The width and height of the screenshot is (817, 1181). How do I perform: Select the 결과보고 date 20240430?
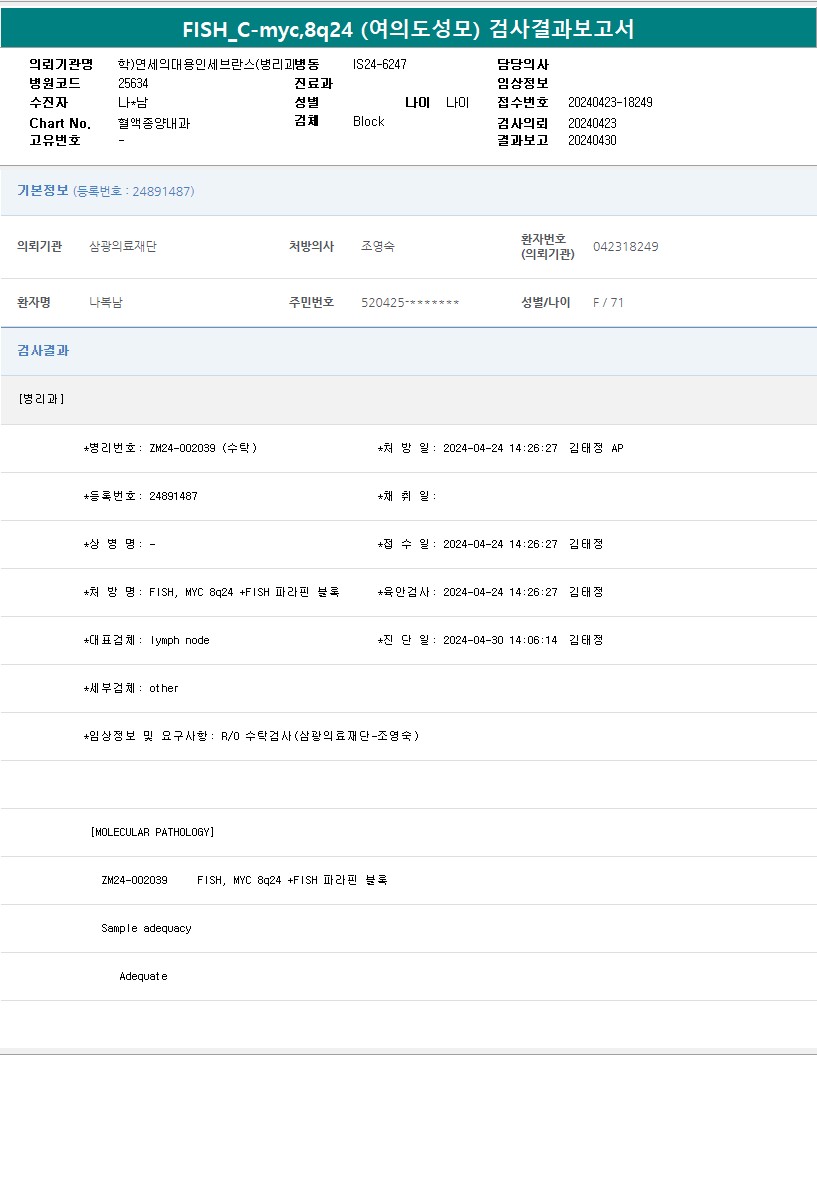[592, 141]
